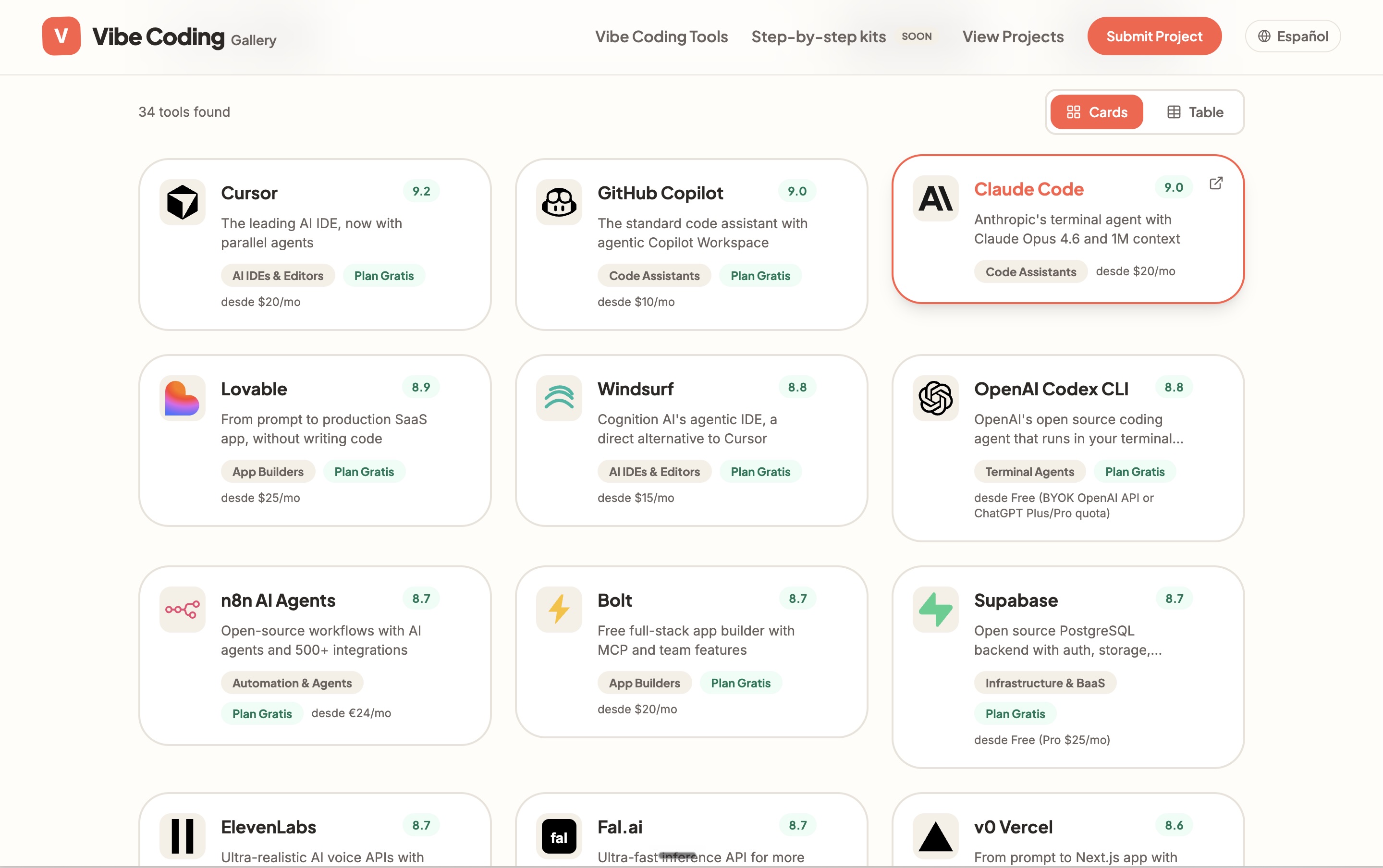Click GitHub Copilot's Code Assistants tag
The height and width of the screenshot is (868, 1383).
point(654,276)
